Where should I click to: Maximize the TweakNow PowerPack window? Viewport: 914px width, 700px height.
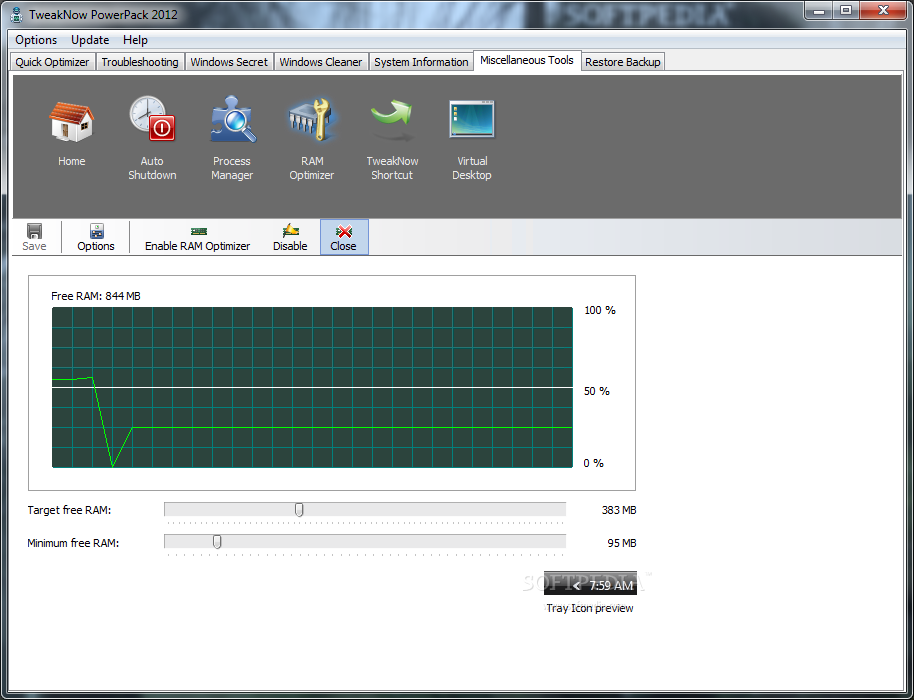click(846, 10)
